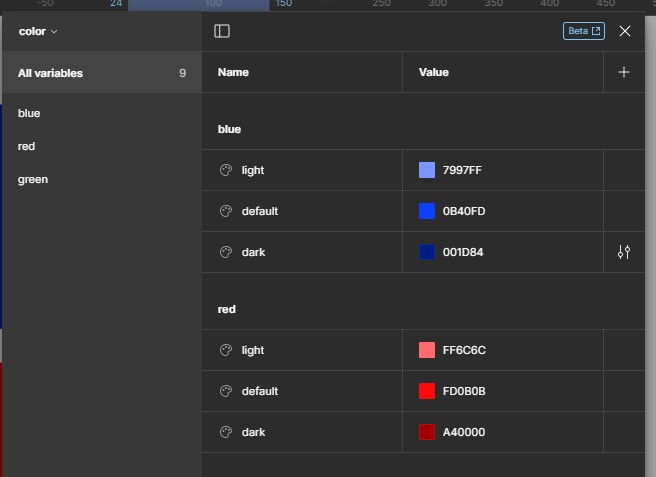Open the color collection dropdown

pos(38,31)
